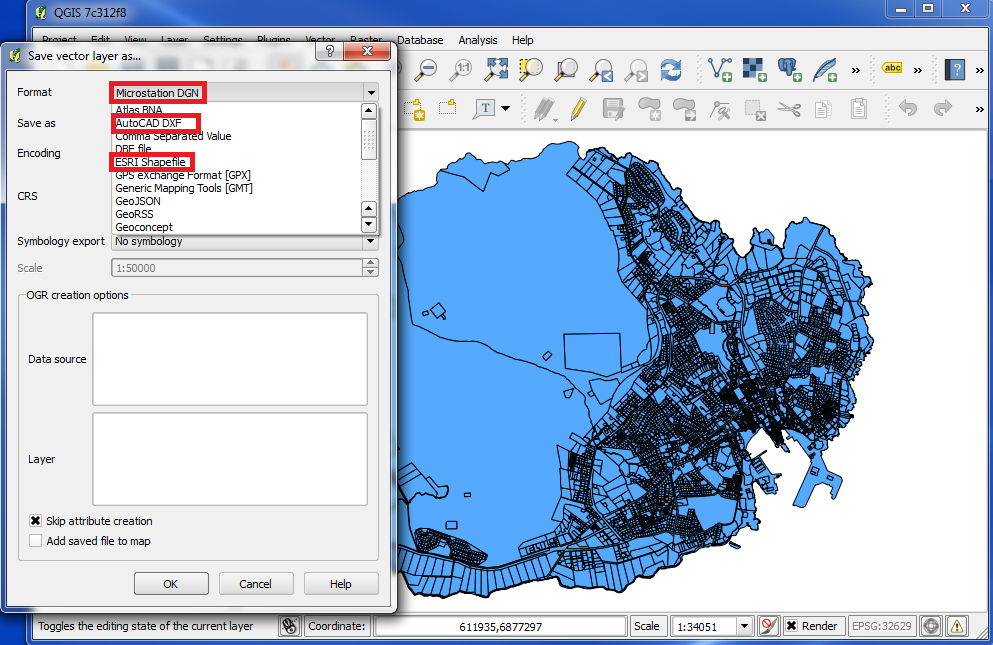Viewport: 993px width, 645px height.
Task: Open the Help menu
Action: (522, 40)
